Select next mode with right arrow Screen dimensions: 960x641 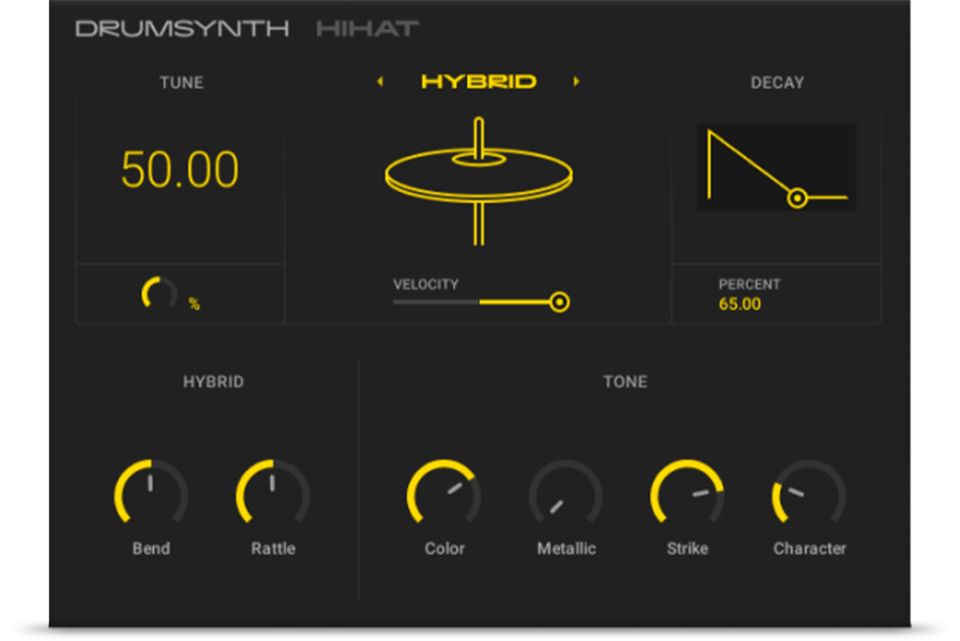[x=576, y=82]
